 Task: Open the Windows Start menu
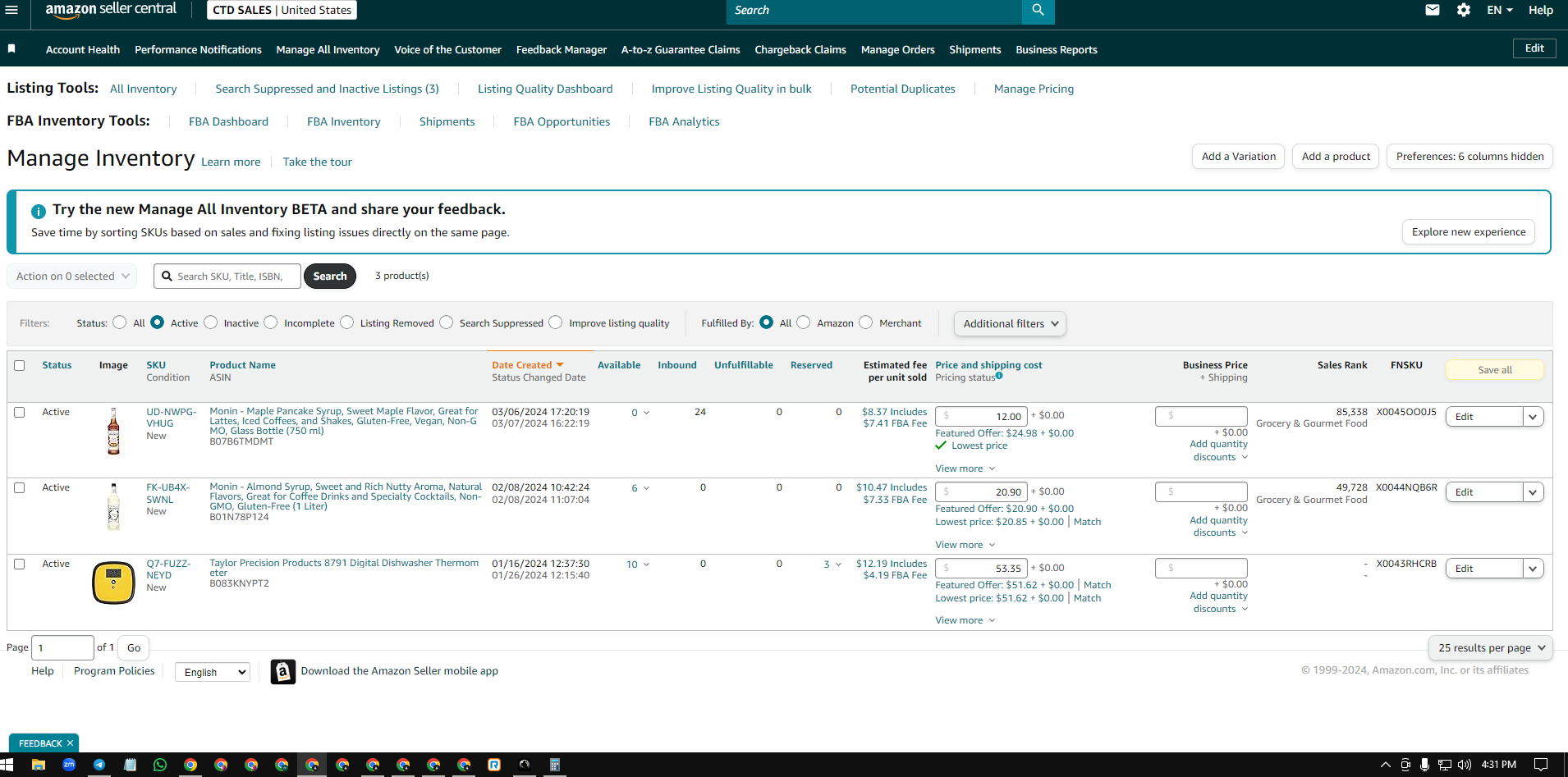7,765
